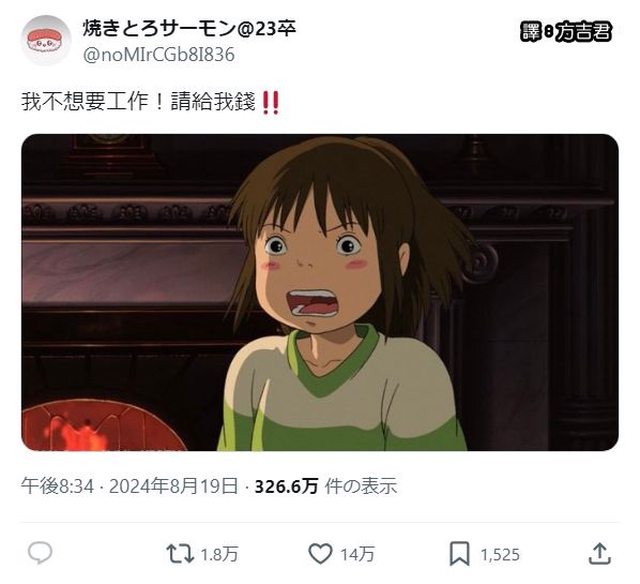Click the red double exclamation emoji
The image size is (640, 584).
(x=271, y=102)
